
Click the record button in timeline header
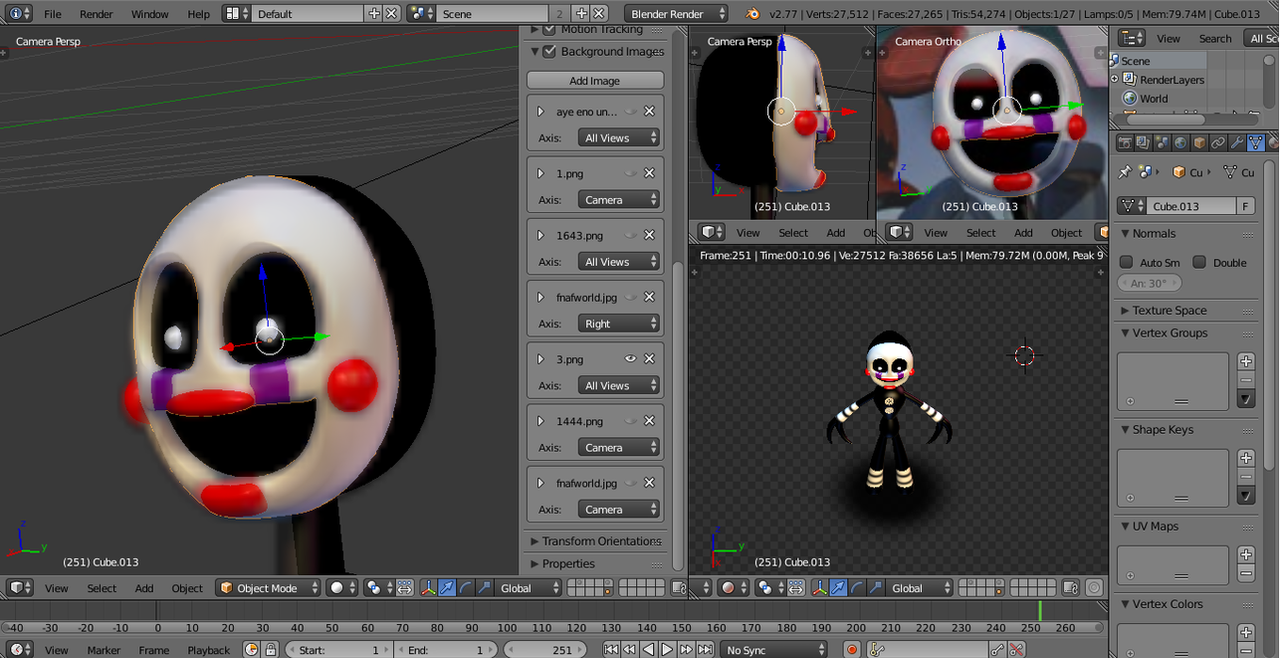pyautogui.click(x=852, y=650)
